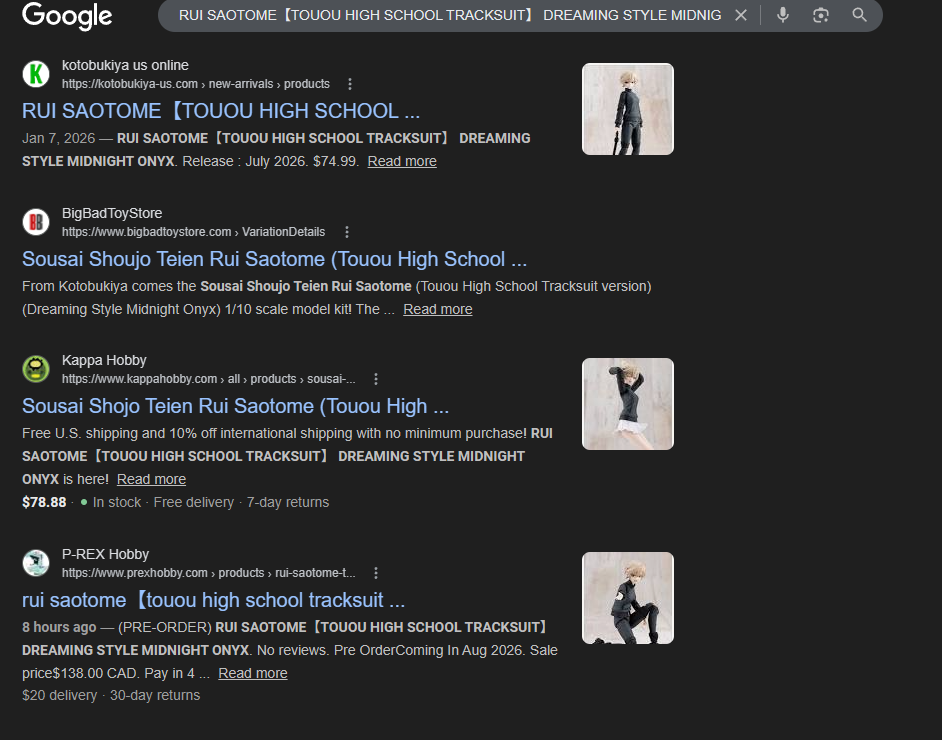Open the P-REX Hobby kneeling figure thumbnail
Viewport: 942px width, 740px height.
(x=628, y=598)
